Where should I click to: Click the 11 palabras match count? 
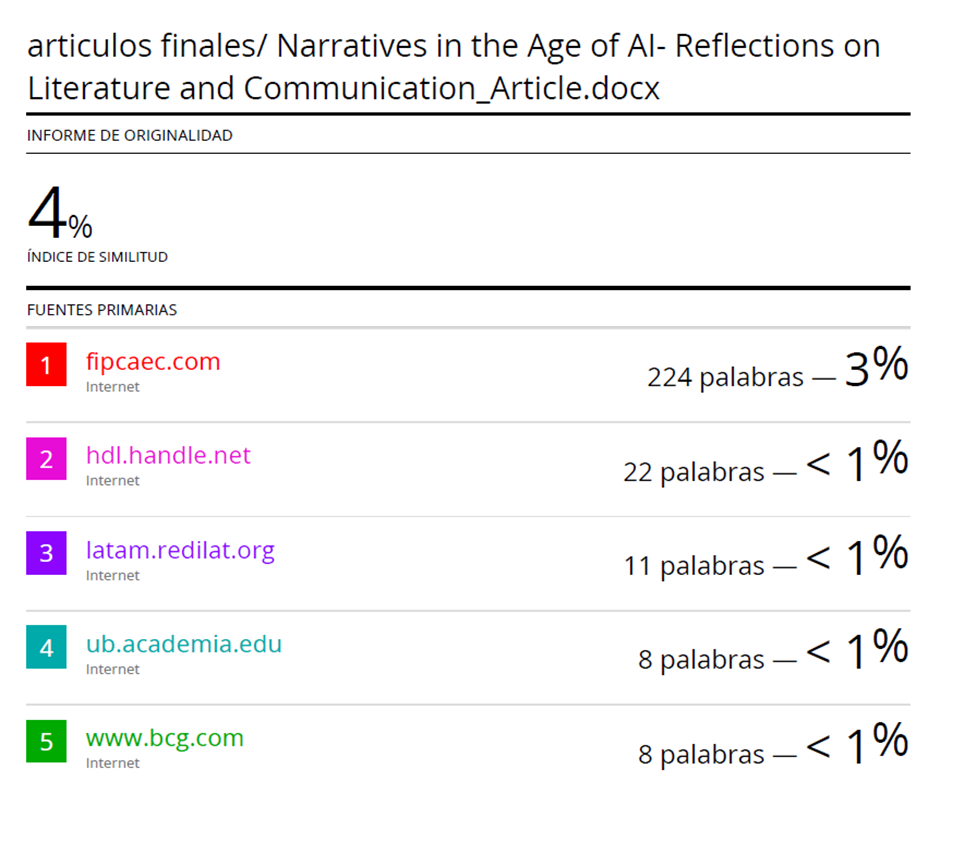click(694, 566)
